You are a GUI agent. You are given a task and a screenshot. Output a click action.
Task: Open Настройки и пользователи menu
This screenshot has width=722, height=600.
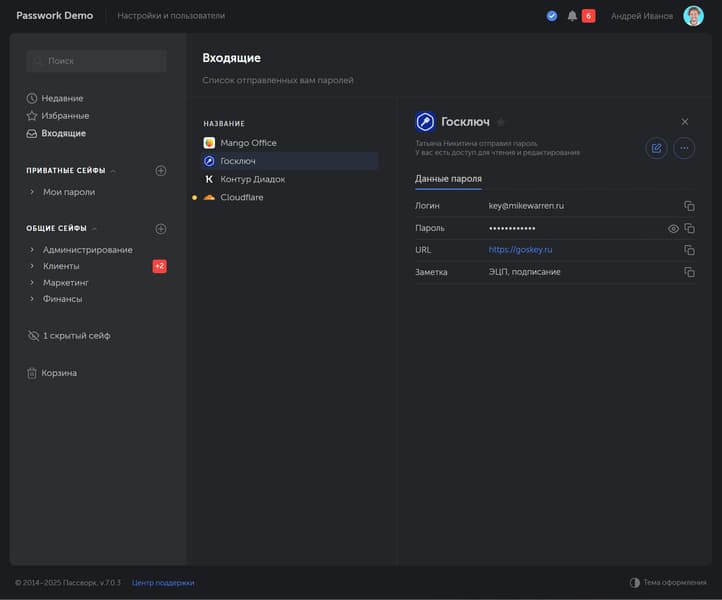(170, 16)
